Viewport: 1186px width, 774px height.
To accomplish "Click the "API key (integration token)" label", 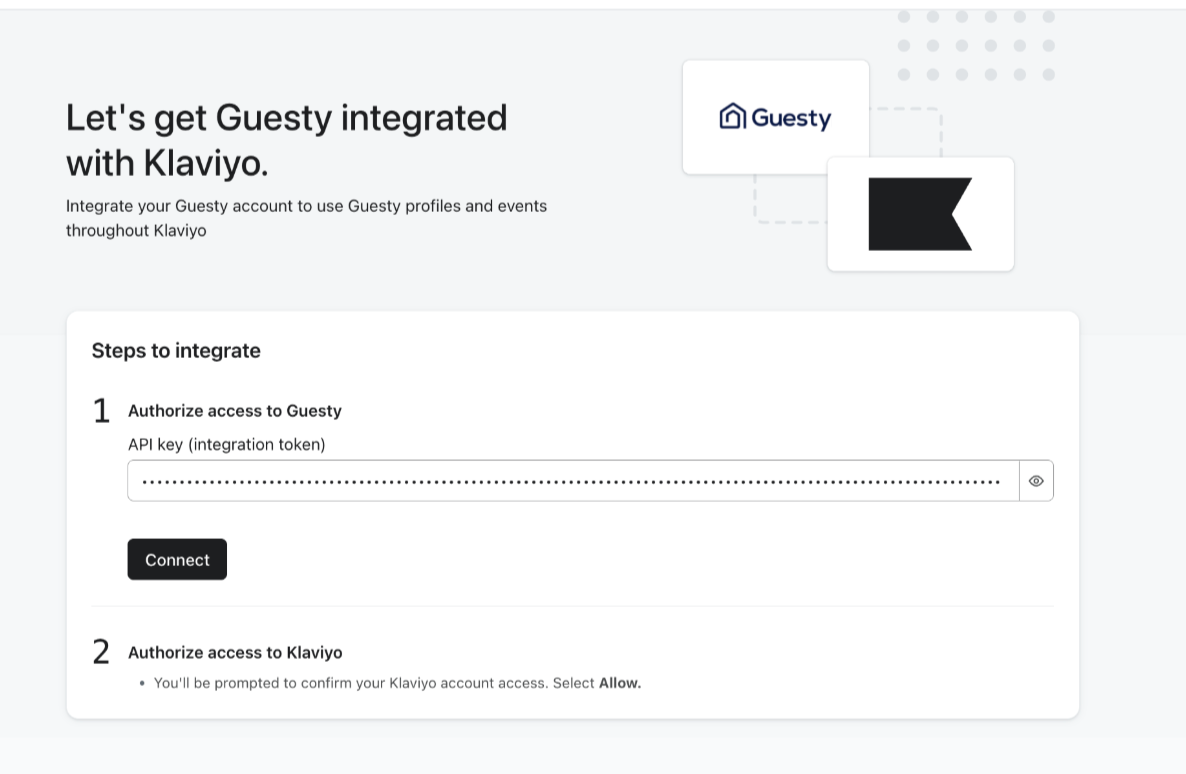I will 227,445.
